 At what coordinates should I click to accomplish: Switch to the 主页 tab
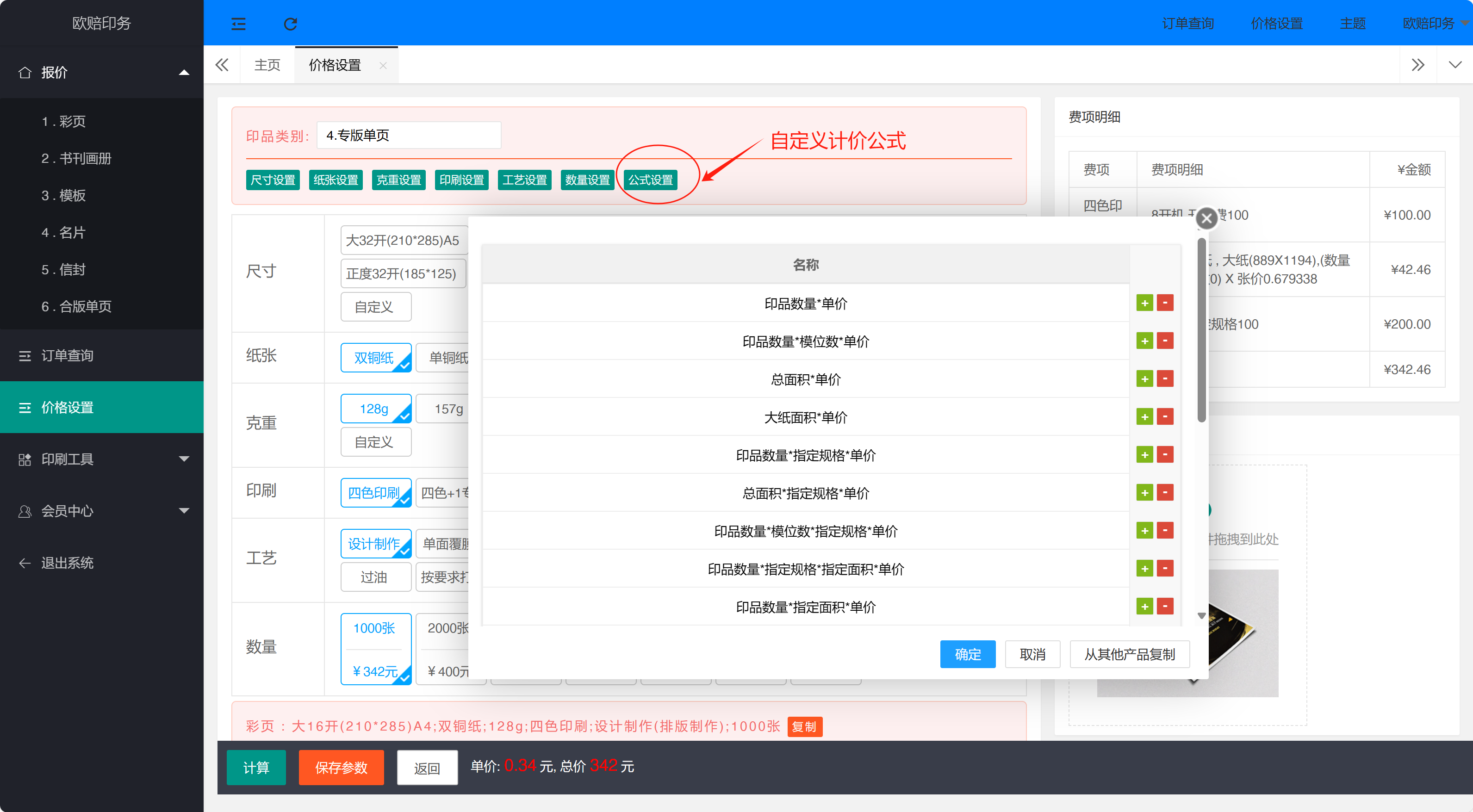click(x=267, y=65)
